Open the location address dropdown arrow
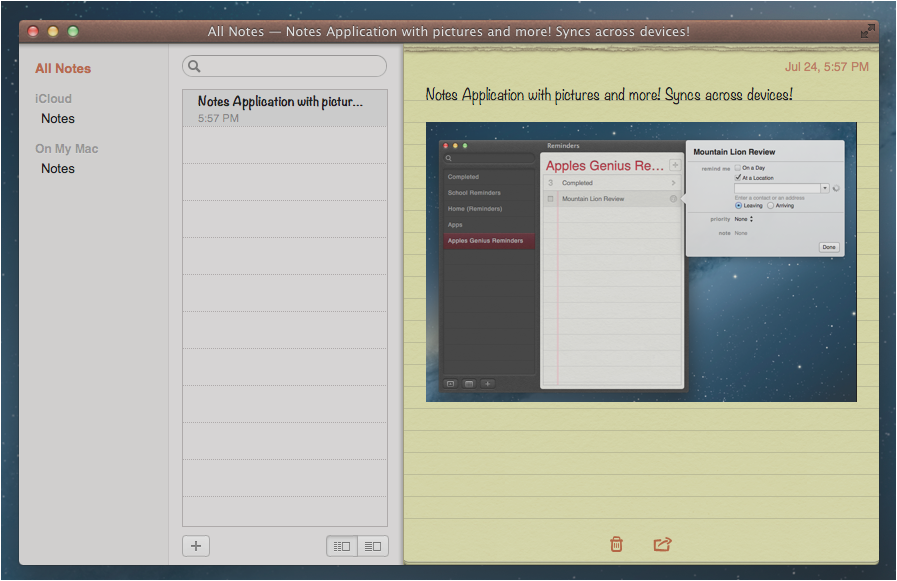The height and width of the screenshot is (581, 897). pyautogui.click(x=825, y=188)
